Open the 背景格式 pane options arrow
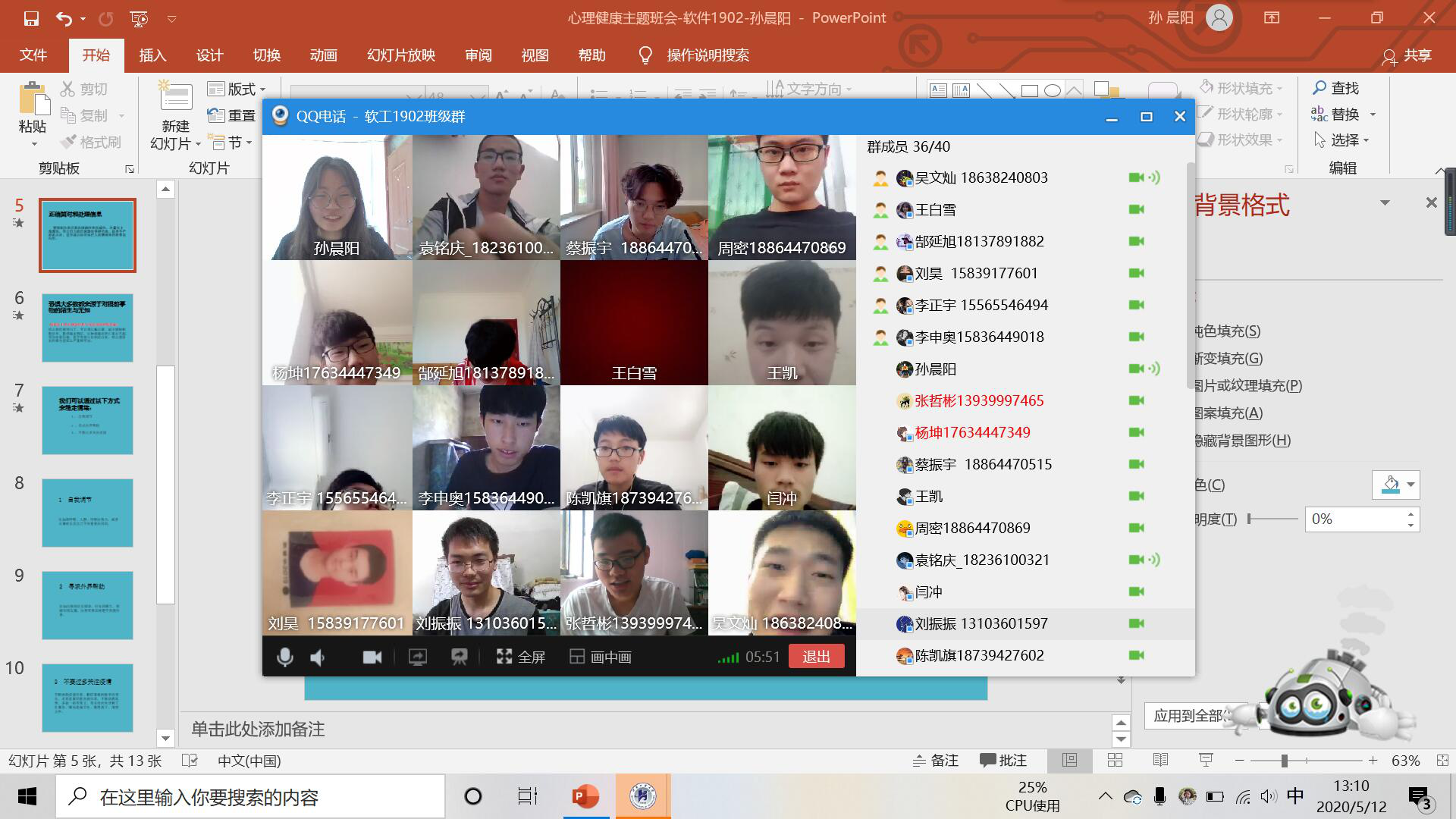Viewport: 1456px width, 819px height. pyautogui.click(x=1385, y=202)
